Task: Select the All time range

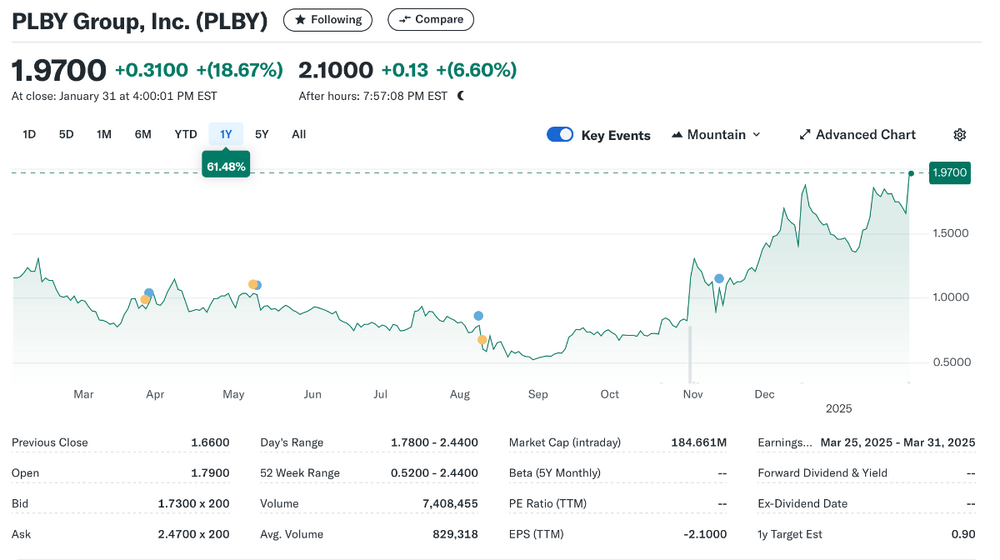Action: coord(298,135)
